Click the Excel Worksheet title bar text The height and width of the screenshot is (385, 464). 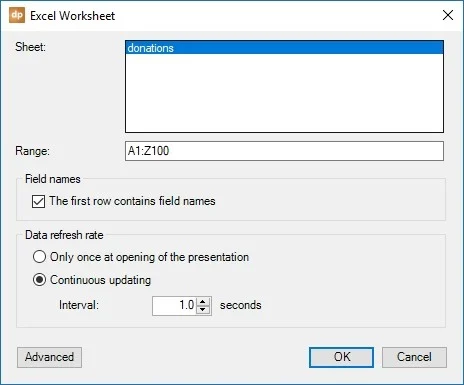[x=72, y=16]
